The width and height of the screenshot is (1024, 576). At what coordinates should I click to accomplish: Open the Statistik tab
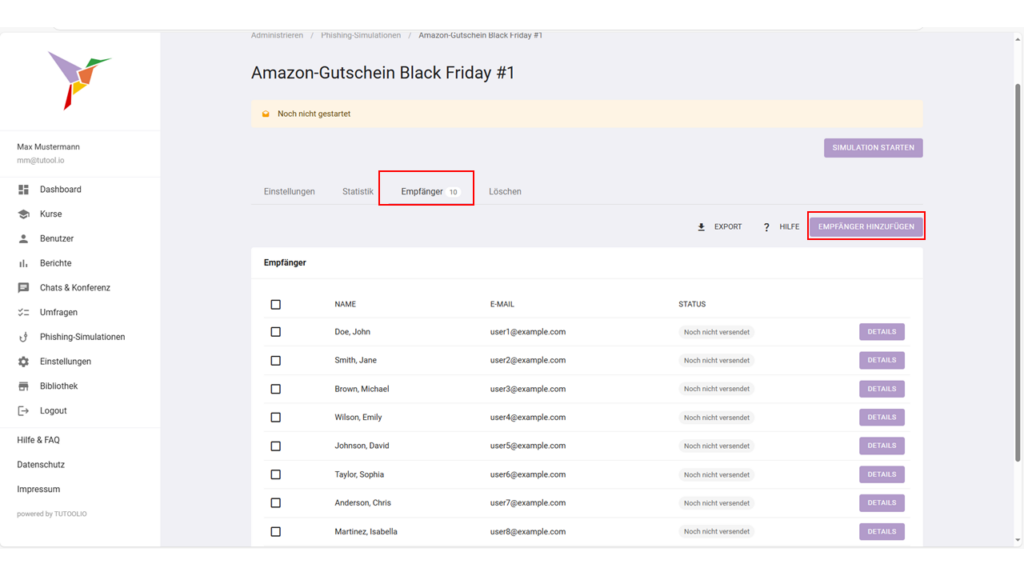[x=358, y=191]
